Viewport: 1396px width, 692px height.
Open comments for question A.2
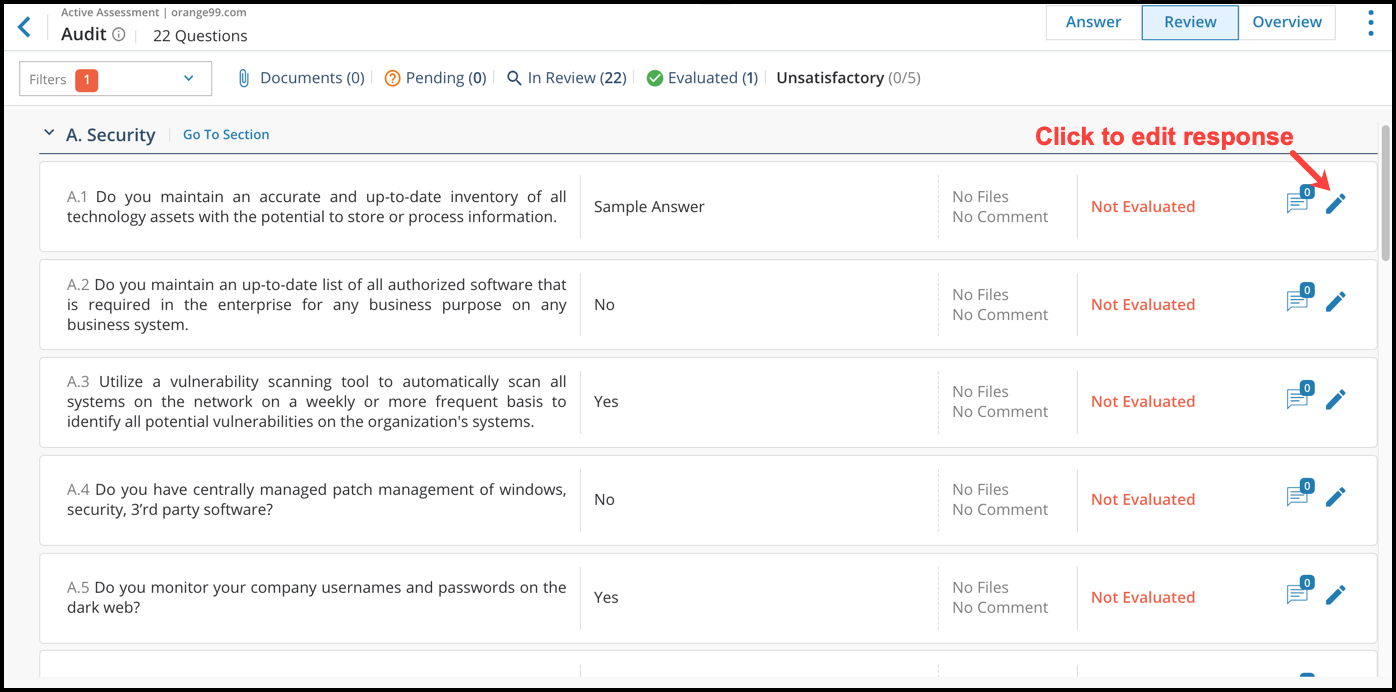[x=1298, y=300]
